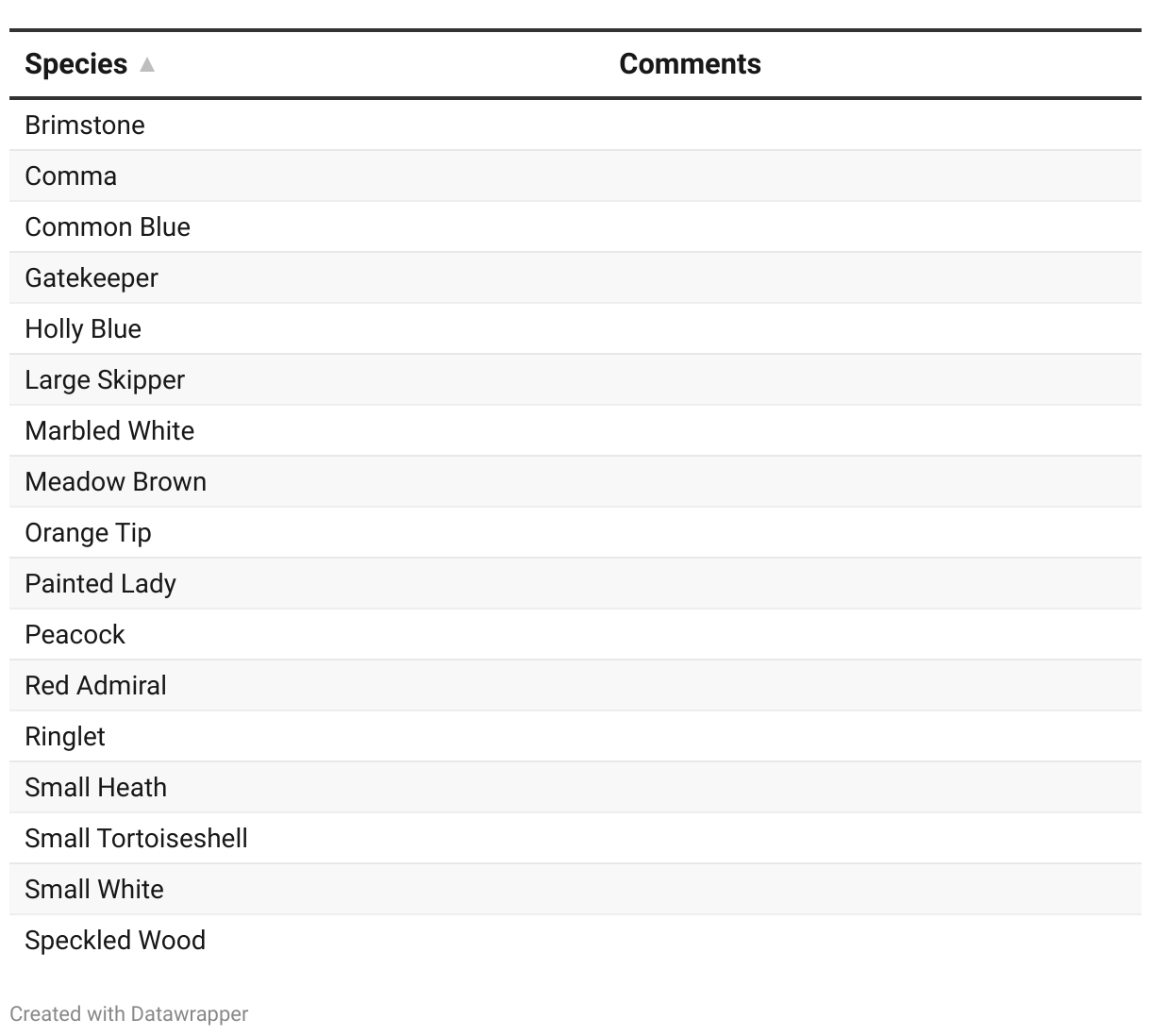Screen dimensions: 1151x1036
Task: Open the Created with Datawrapper link
Action: (129, 1014)
